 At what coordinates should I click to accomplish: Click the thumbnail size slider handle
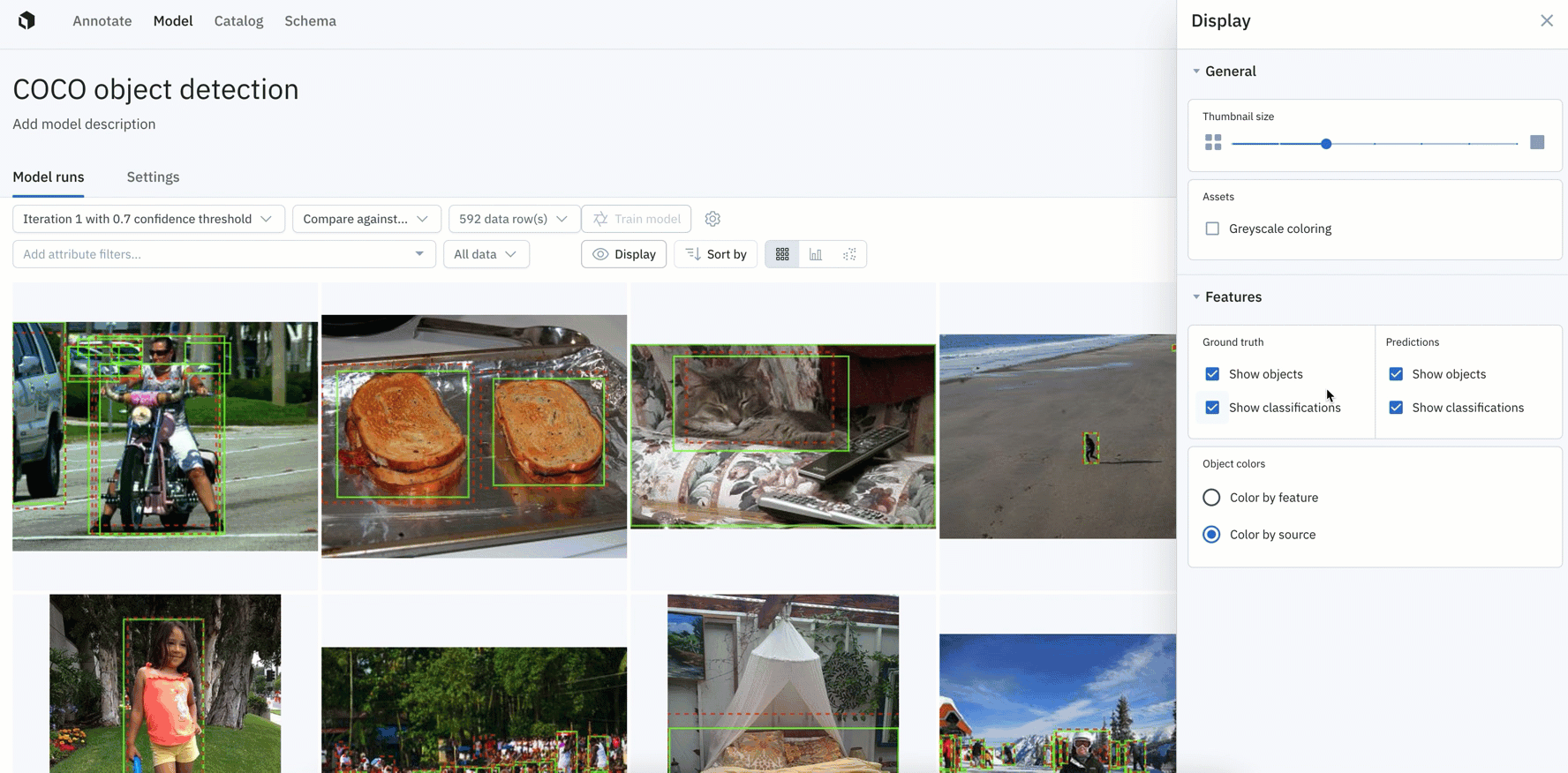click(1326, 144)
